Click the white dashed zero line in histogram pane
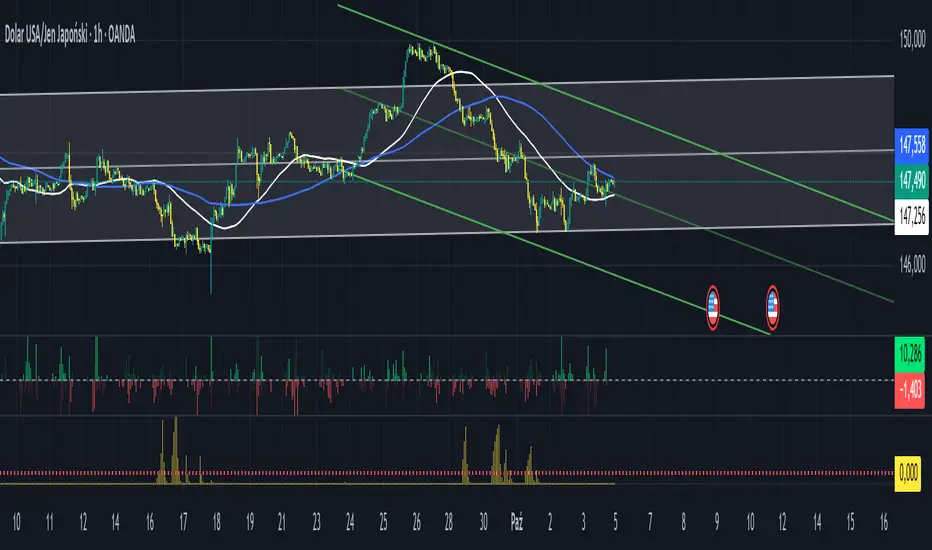The width and height of the screenshot is (932, 550). (447, 380)
